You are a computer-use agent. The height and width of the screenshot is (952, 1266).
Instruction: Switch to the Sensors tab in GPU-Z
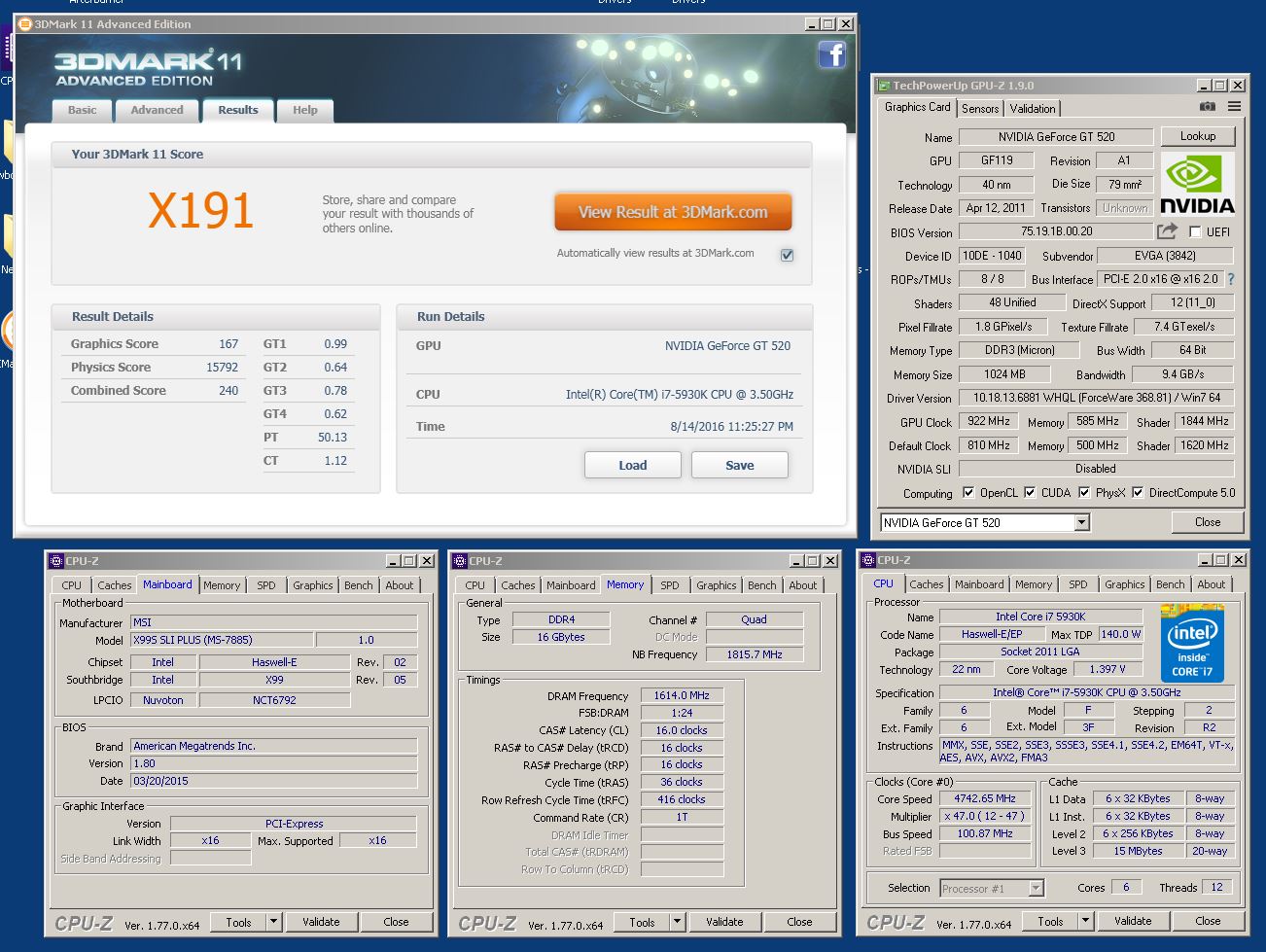tap(980, 109)
